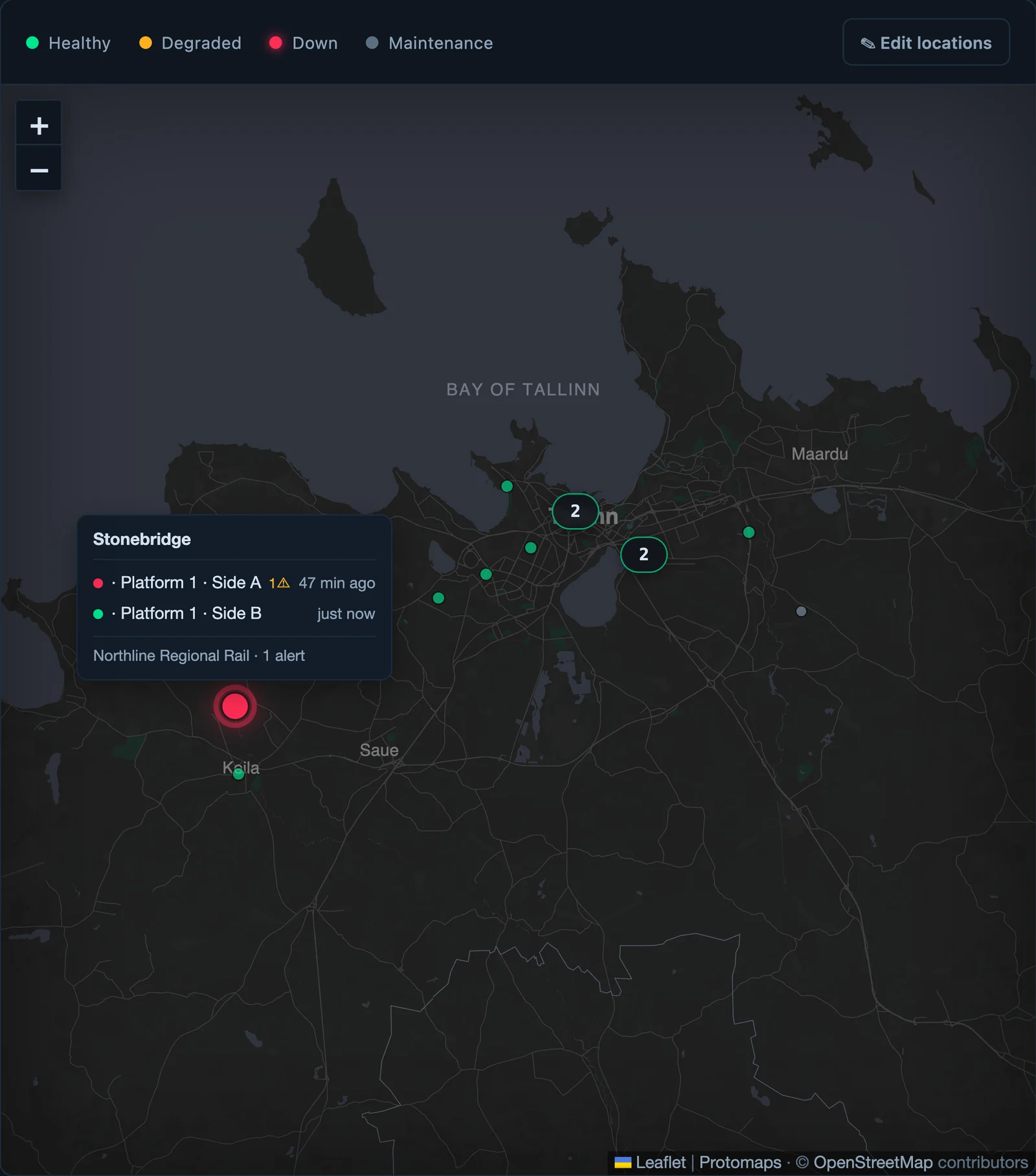The height and width of the screenshot is (1176, 1036).
Task: Click the green marker at Keila
Action: 238,773
